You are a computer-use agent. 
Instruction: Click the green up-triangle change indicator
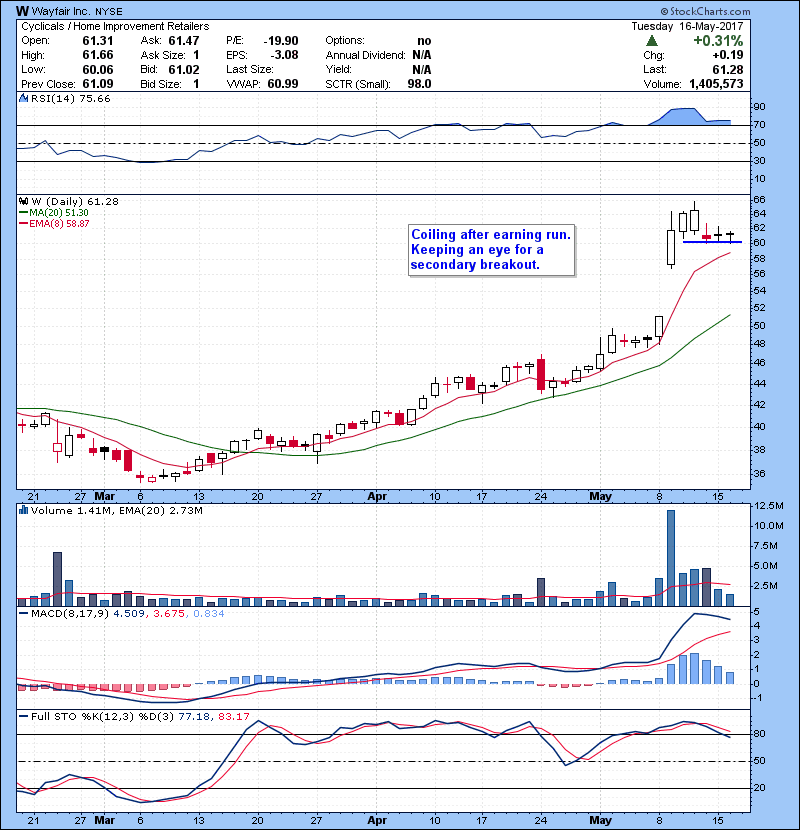pos(652,41)
